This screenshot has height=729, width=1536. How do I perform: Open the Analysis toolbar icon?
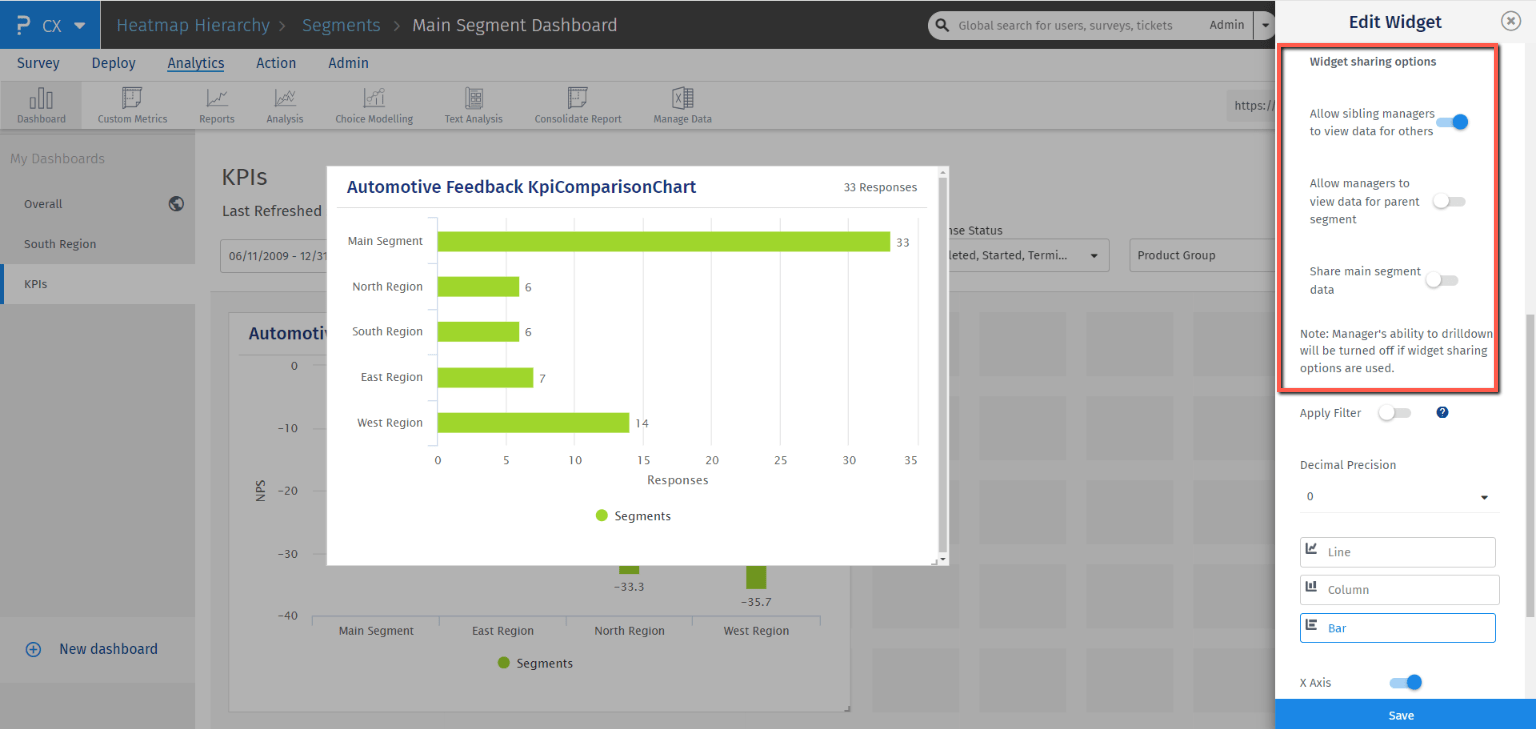pyautogui.click(x=285, y=105)
